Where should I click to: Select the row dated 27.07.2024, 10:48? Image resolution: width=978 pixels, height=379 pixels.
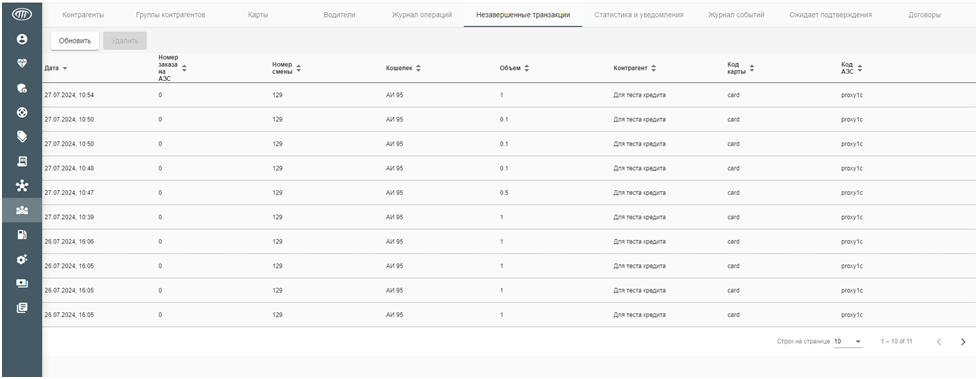[x=509, y=168]
